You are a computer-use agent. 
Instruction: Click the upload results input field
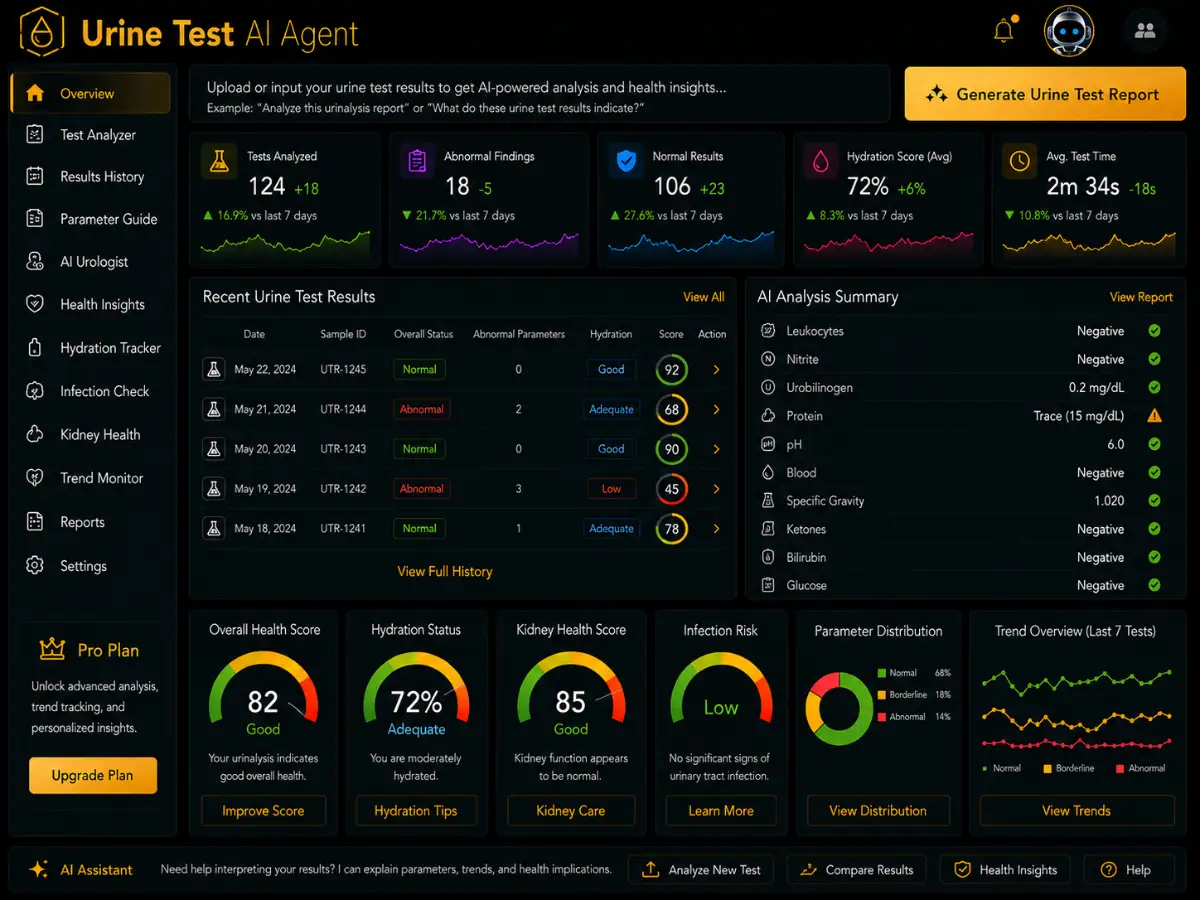[x=539, y=94]
